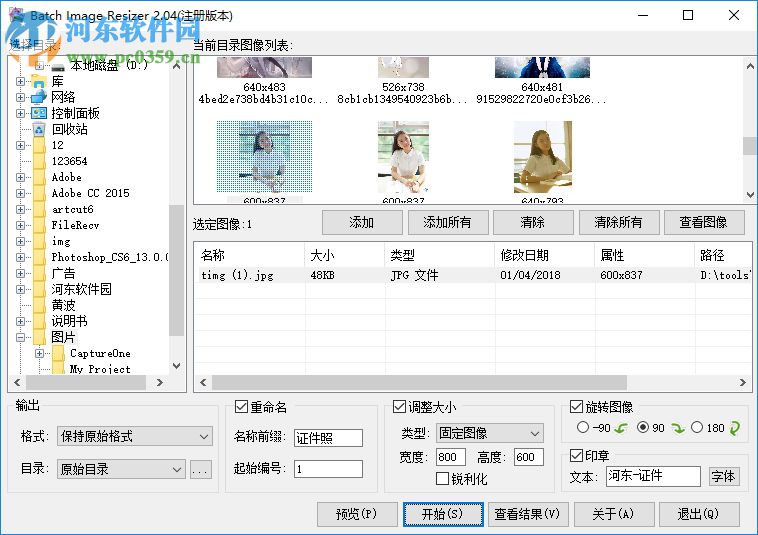Click the 关于(A) about button
This screenshot has height=535, width=758.
coord(614,514)
